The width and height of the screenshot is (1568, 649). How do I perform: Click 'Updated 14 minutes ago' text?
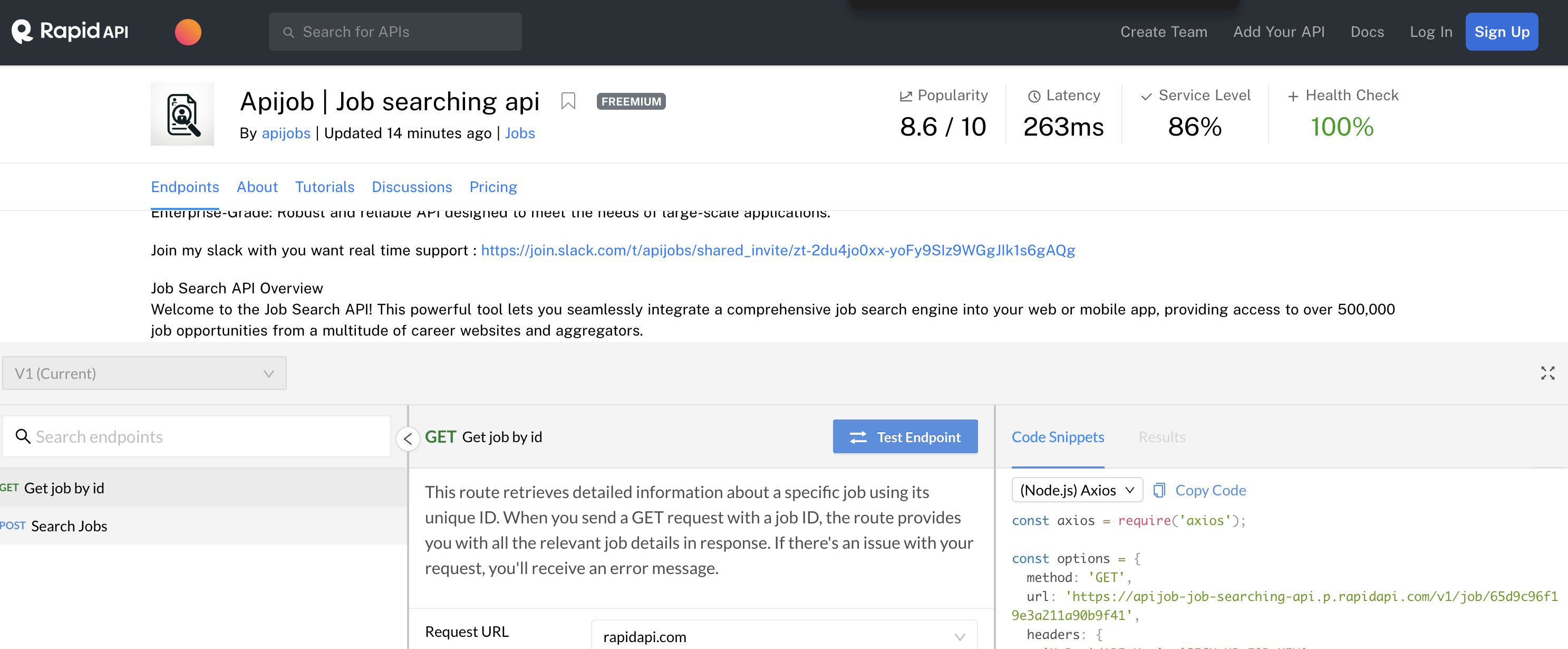coord(408,133)
